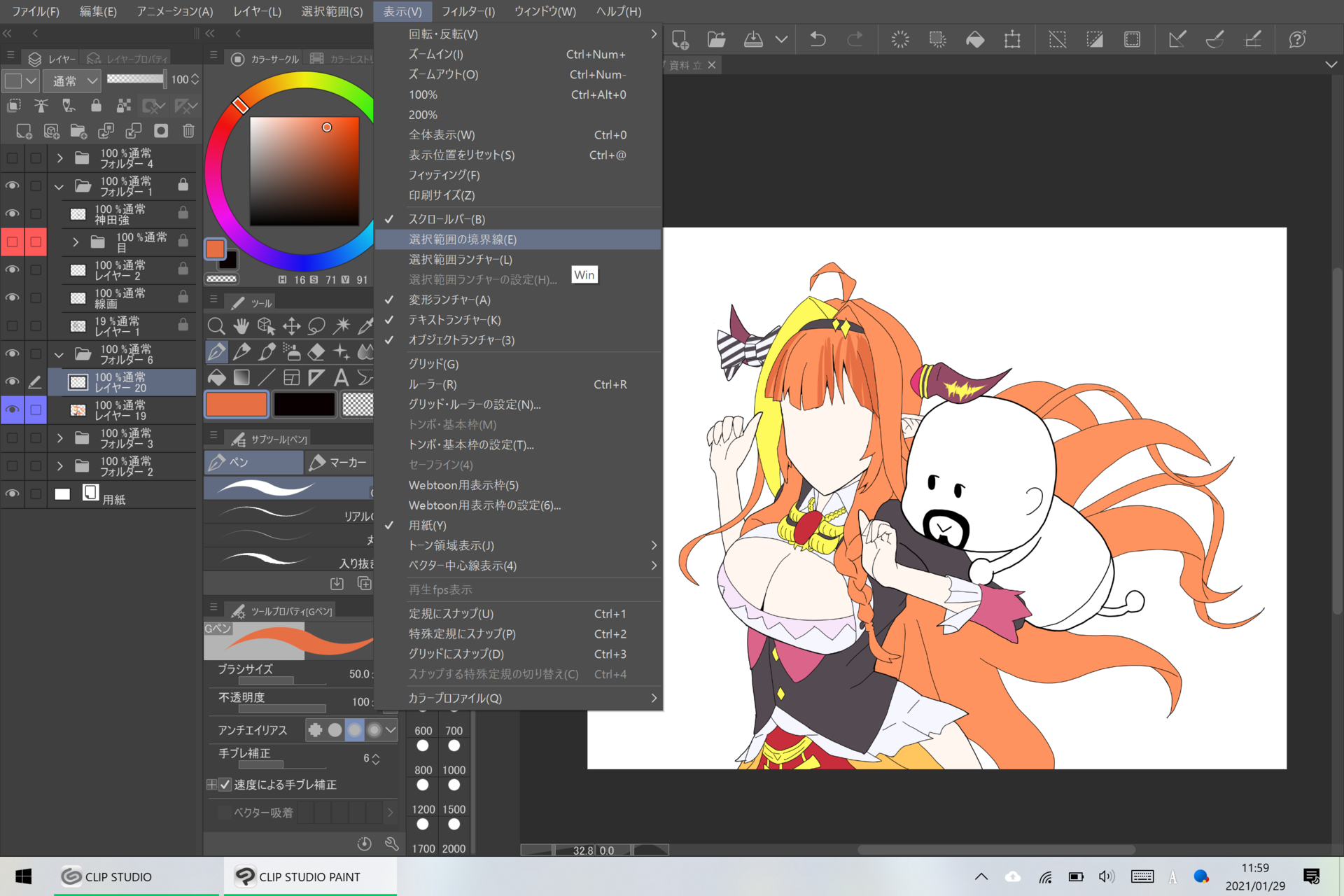Open CLIP STUDIO PAINT in the taskbar
The width and height of the screenshot is (1344, 896).
[310, 876]
